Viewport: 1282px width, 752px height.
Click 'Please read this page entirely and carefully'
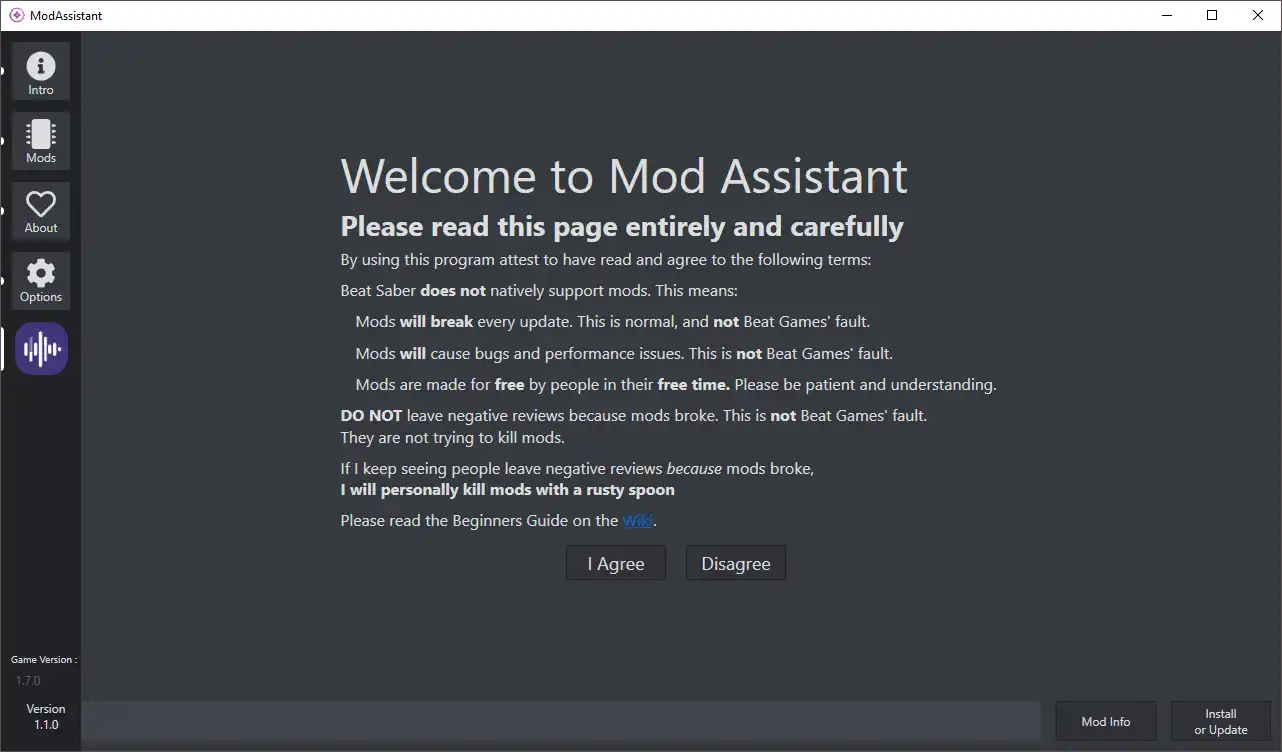(622, 227)
